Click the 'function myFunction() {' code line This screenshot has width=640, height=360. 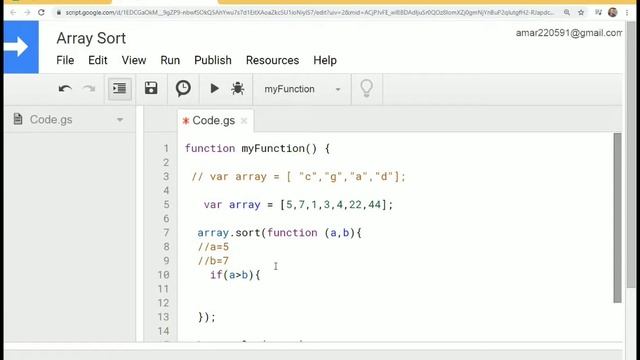[x=257, y=149]
